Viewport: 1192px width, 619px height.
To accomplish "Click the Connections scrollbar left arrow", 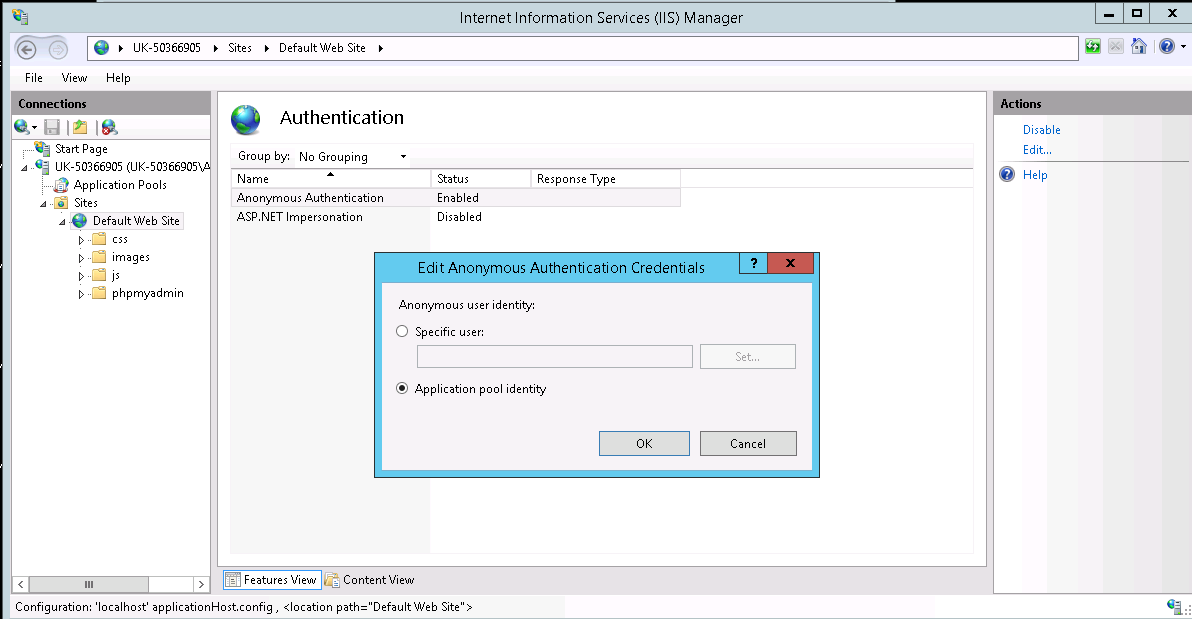I will (21, 584).
